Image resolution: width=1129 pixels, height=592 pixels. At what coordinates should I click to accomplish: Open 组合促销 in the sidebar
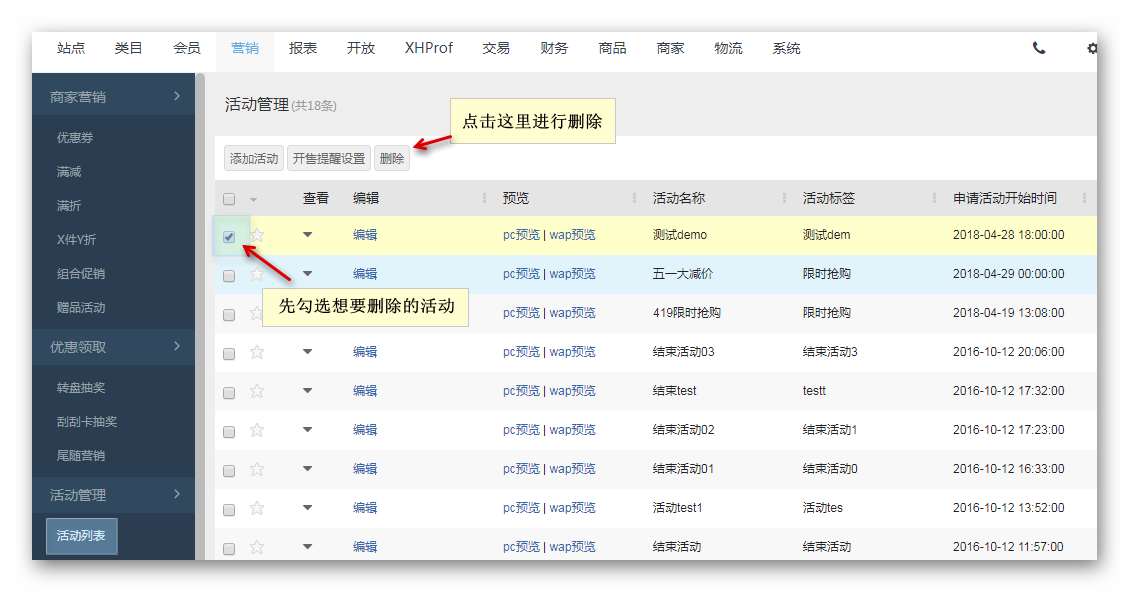(x=81, y=273)
